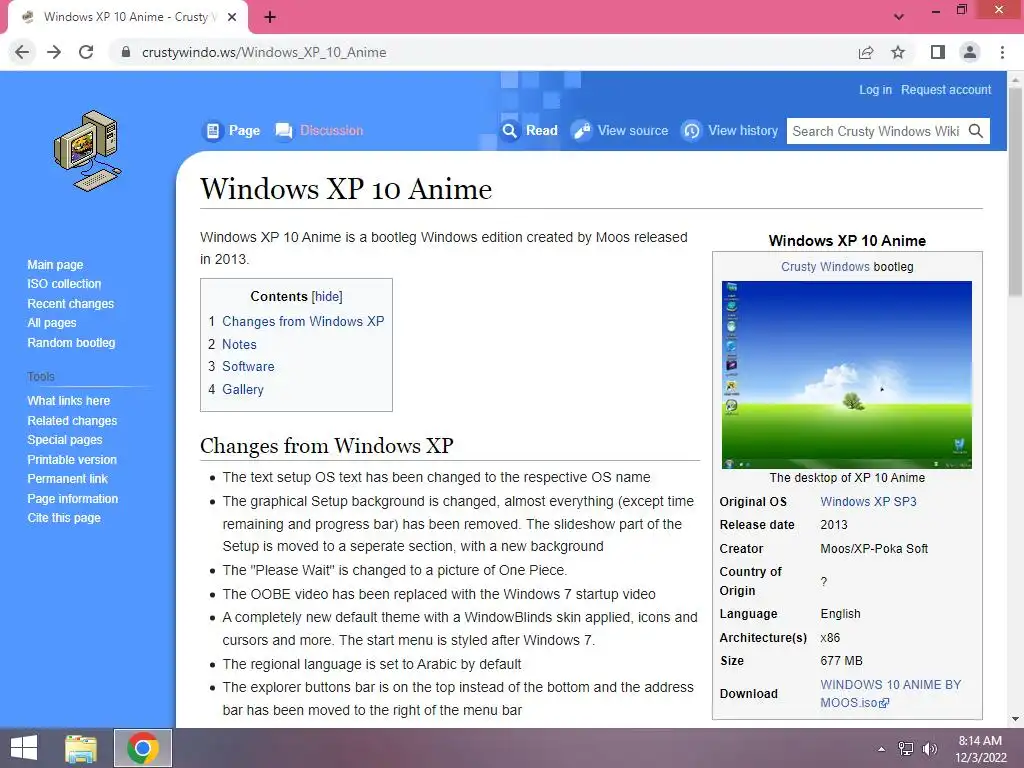Go back to the previous page
The height and width of the screenshot is (768, 1024).
[22, 52]
